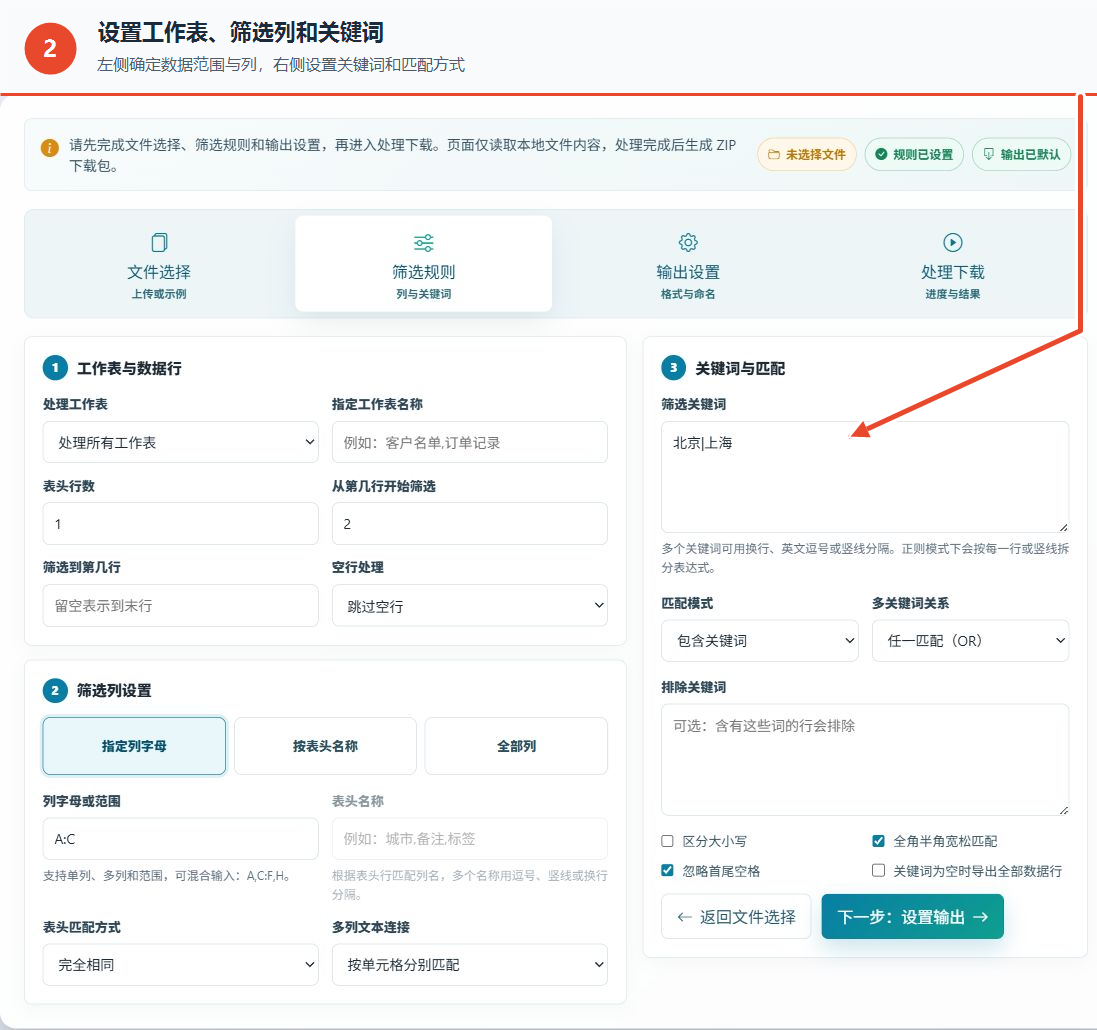1097x1030 pixels.
Task: Click the 表头行数 field showing 1
Action: (x=181, y=523)
